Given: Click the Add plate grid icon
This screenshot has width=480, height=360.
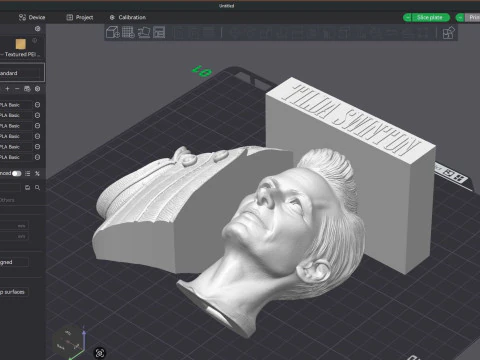Looking at the screenshot, I should coord(128,32).
